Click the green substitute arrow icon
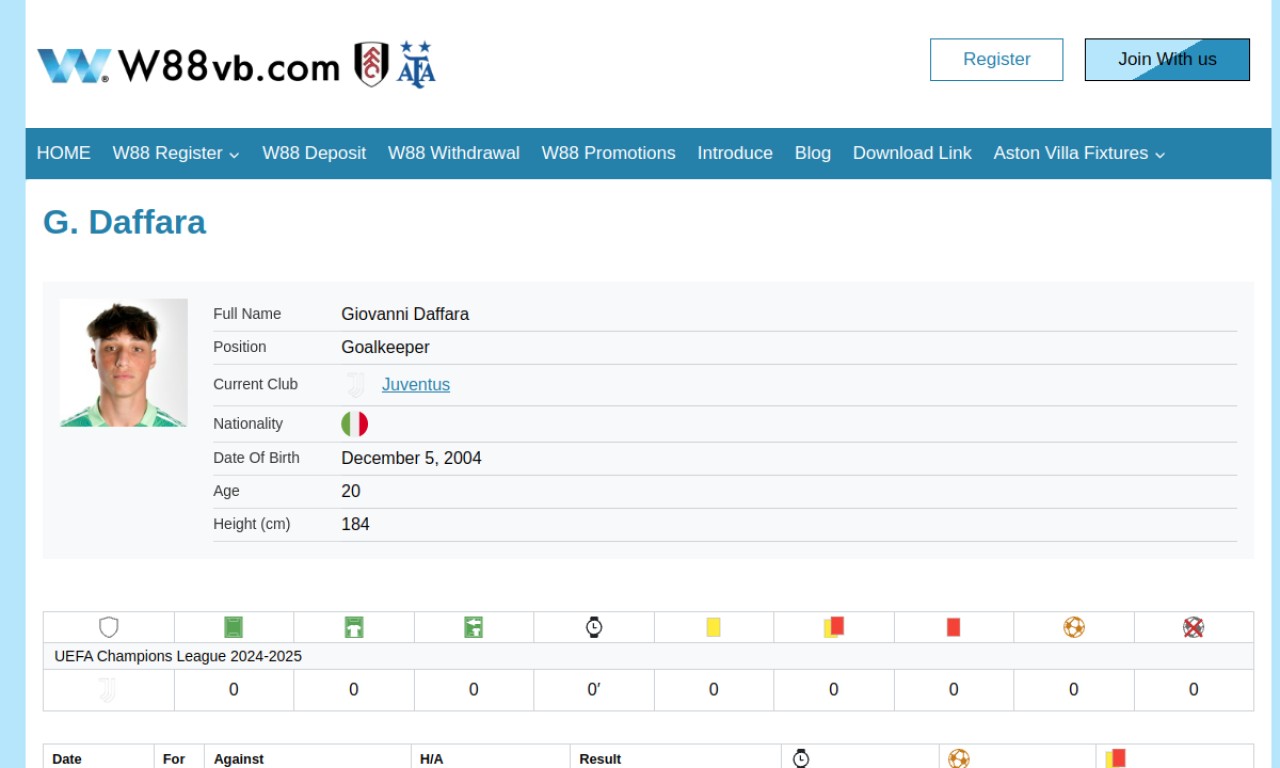Screen dimensions: 1280x768 (x=474, y=627)
